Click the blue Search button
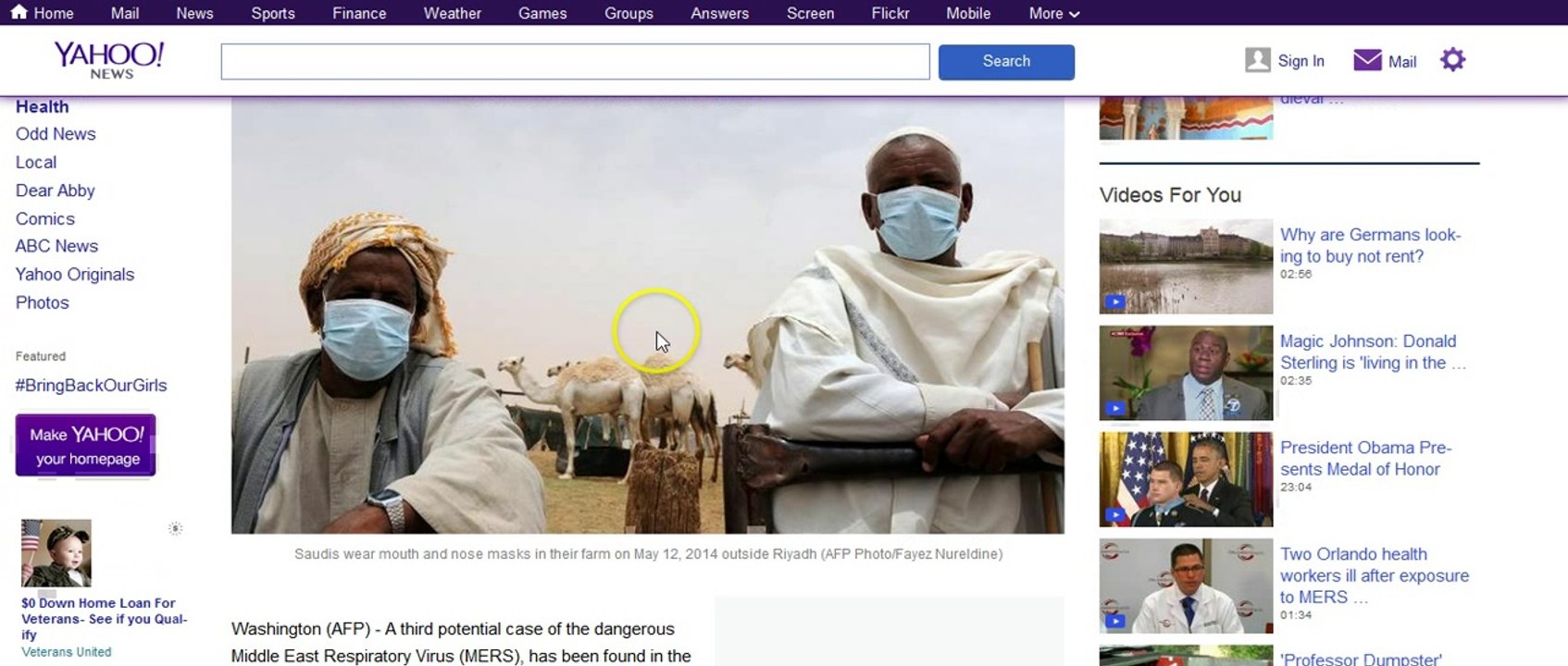This screenshot has height=666, width=1568. (1006, 61)
